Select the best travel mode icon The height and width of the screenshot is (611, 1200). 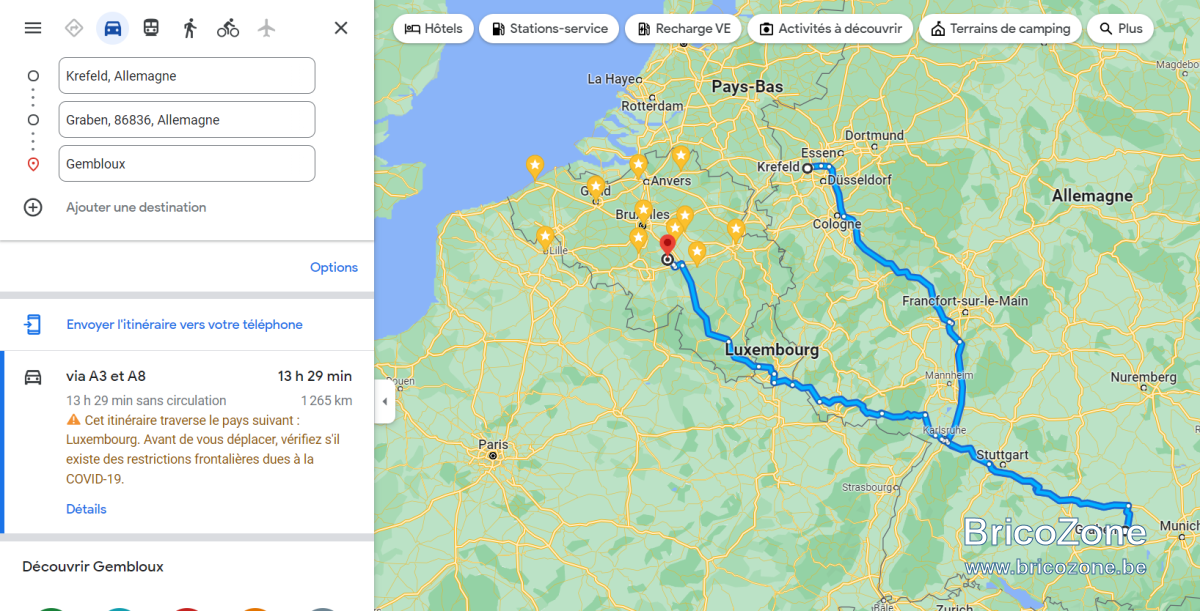[x=73, y=28]
